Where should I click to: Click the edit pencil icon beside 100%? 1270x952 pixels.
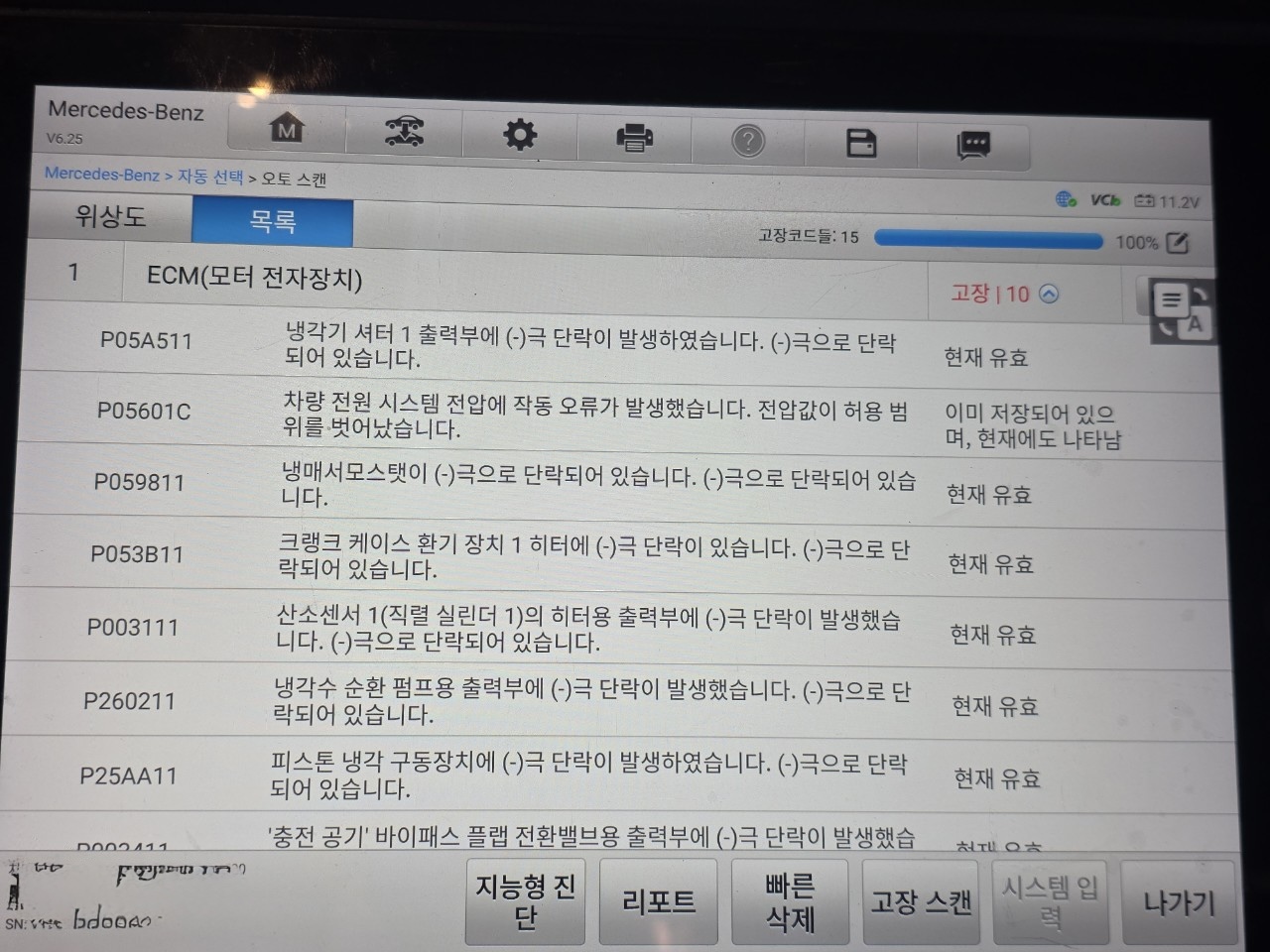pos(1177,242)
